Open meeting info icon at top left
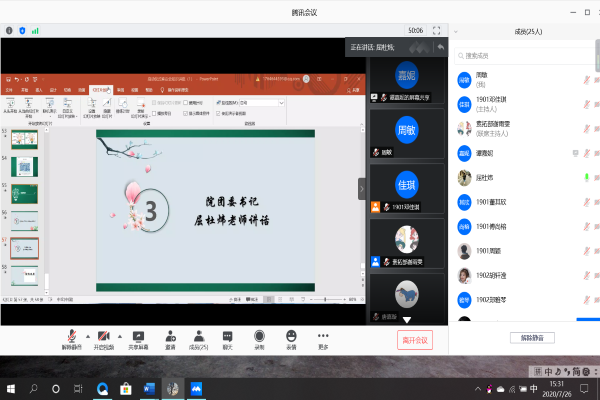600x400 pixels. point(8,30)
